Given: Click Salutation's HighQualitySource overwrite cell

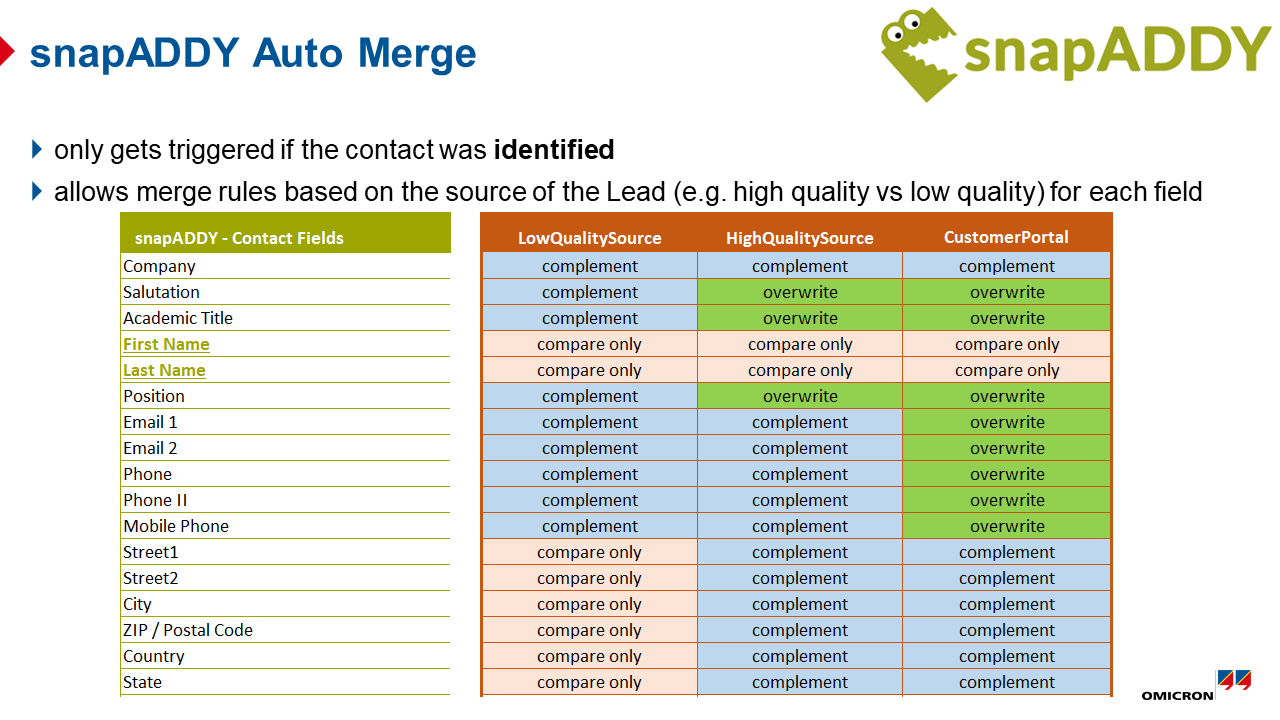Looking at the screenshot, I should tap(800, 292).
